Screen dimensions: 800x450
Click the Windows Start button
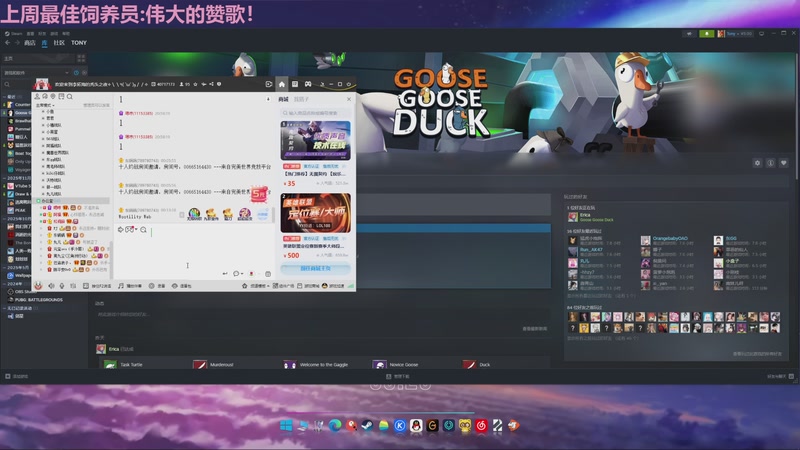coord(286,426)
